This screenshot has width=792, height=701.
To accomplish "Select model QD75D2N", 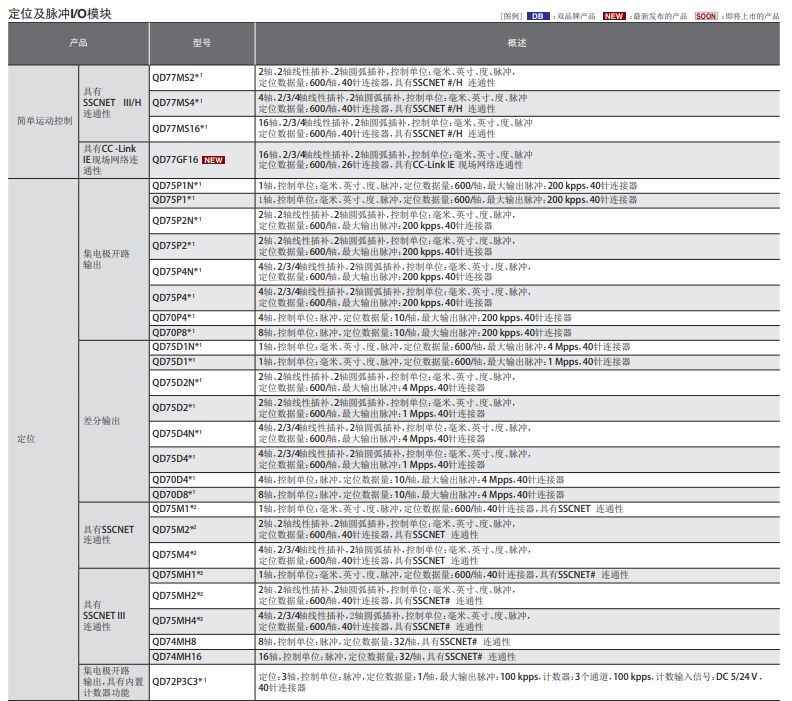I will (x=202, y=382).
